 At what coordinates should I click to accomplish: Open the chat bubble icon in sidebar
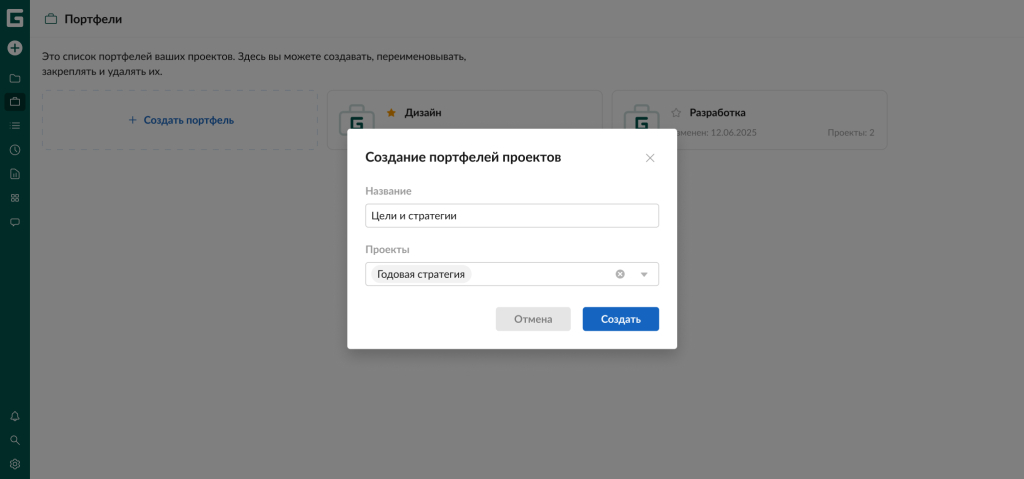[14, 222]
